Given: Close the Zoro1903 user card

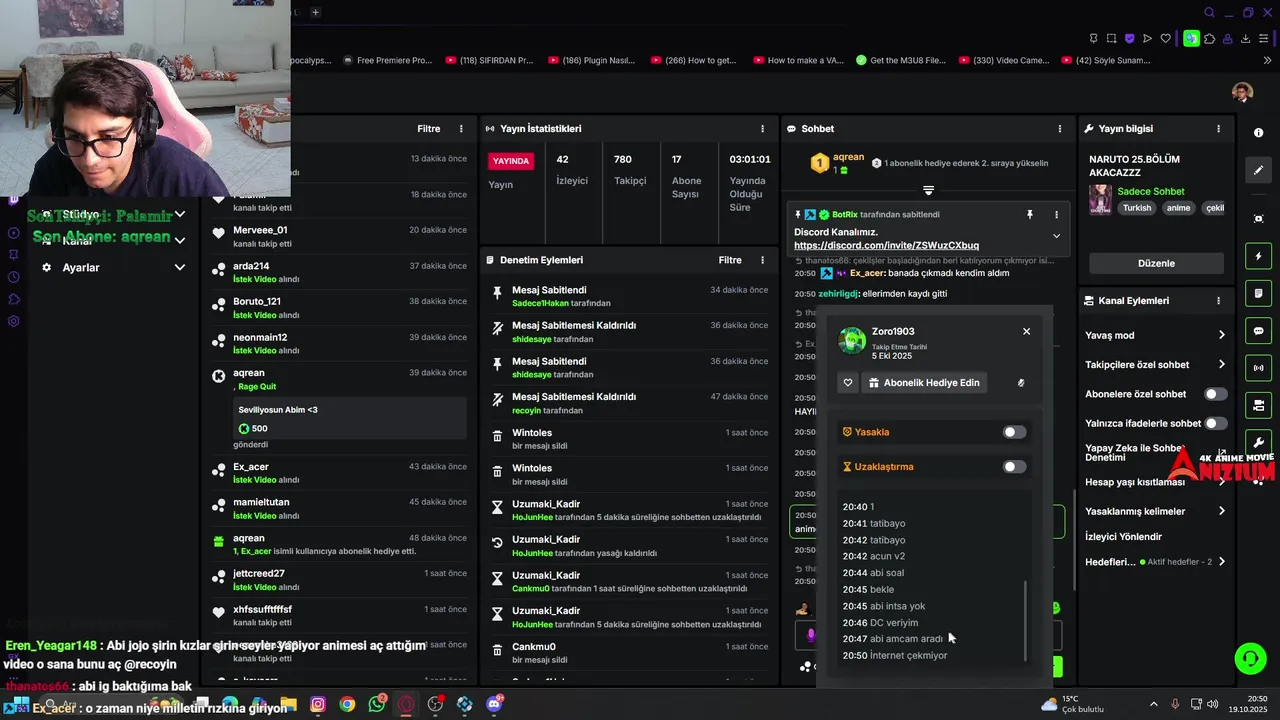Looking at the screenshot, I should click(1026, 331).
